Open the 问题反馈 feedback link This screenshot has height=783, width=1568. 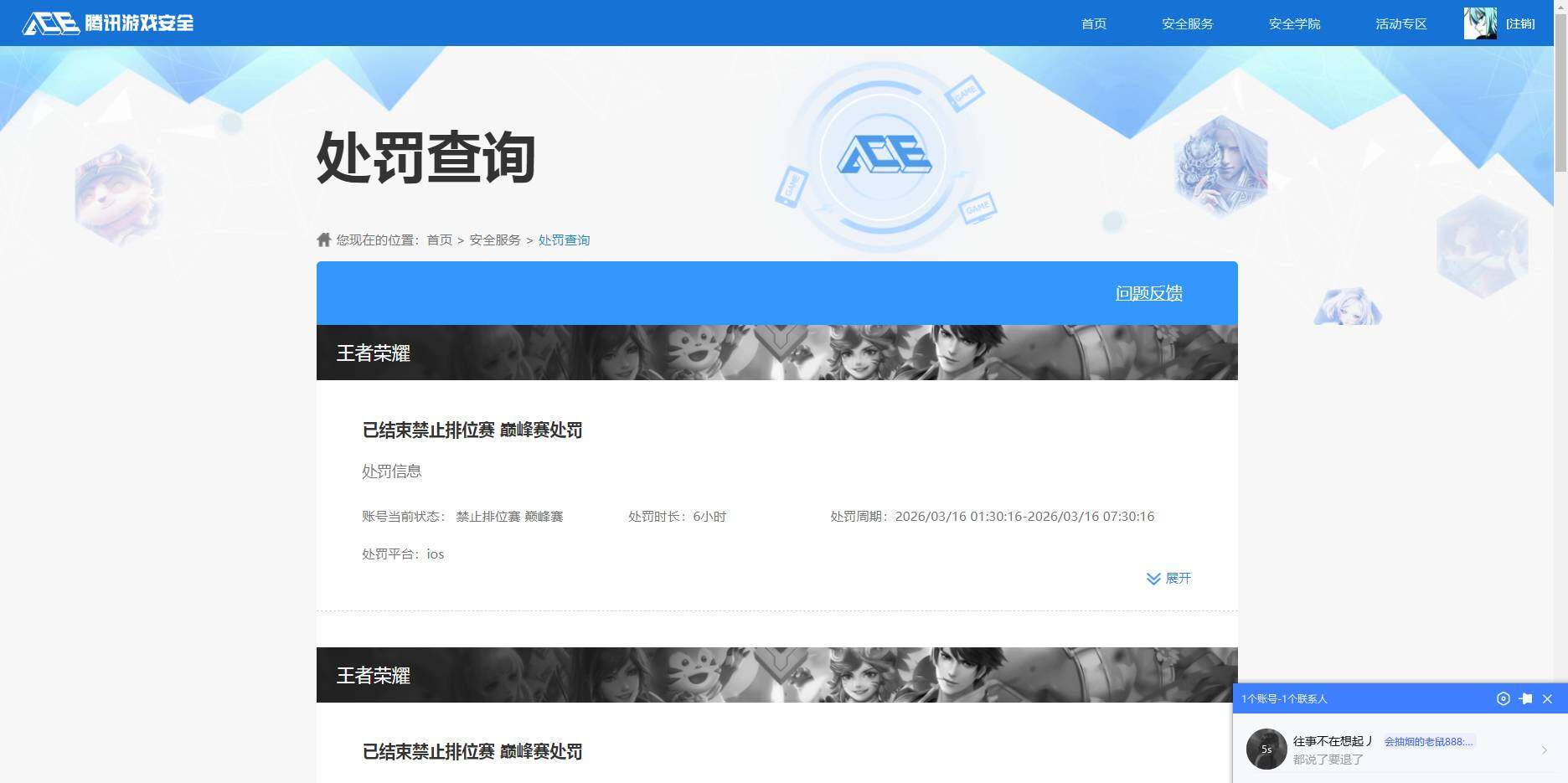(1149, 293)
